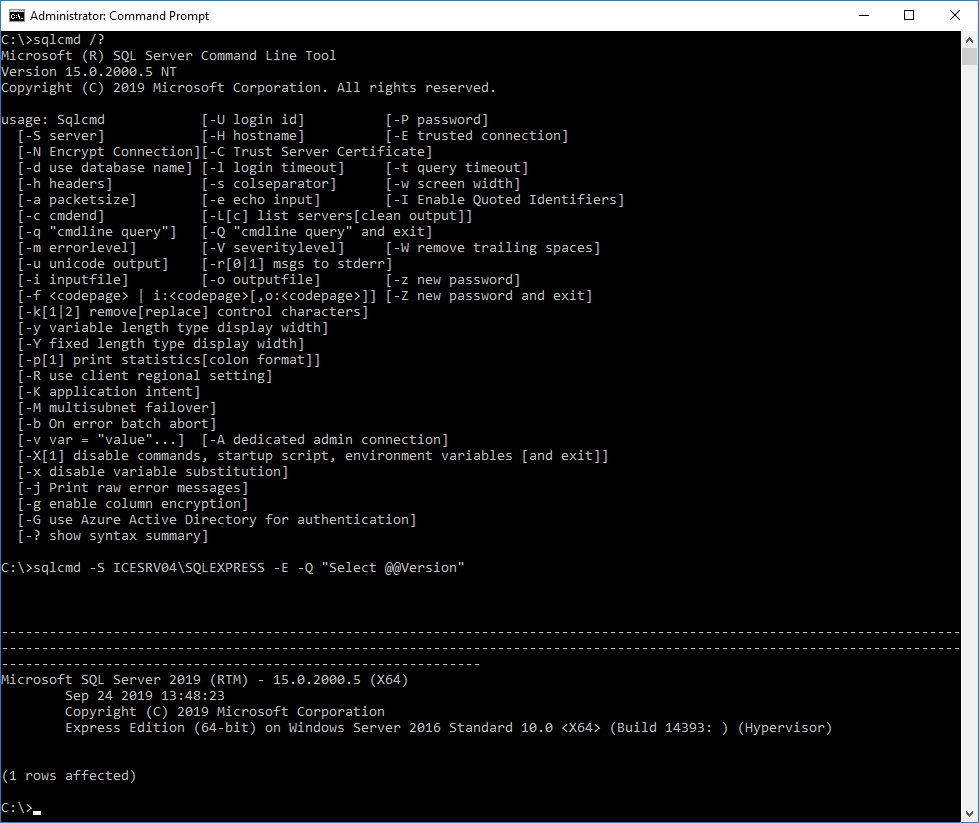This screenshot has width=979, height=823.
Task: Click "variable length type display width" option
Action: click(x=173, y=328)
